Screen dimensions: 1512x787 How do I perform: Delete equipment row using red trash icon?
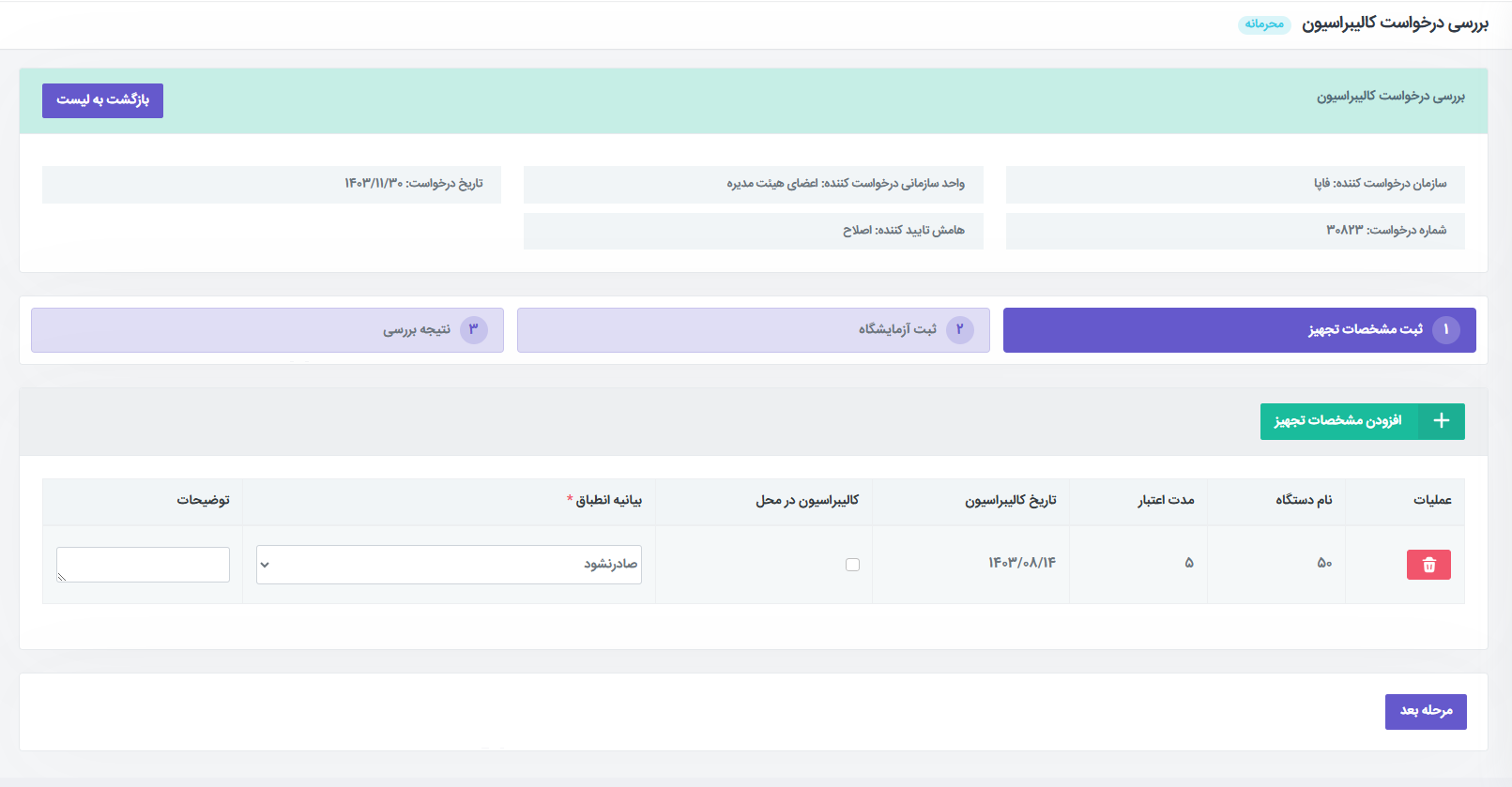click(x=1428, y=565)
